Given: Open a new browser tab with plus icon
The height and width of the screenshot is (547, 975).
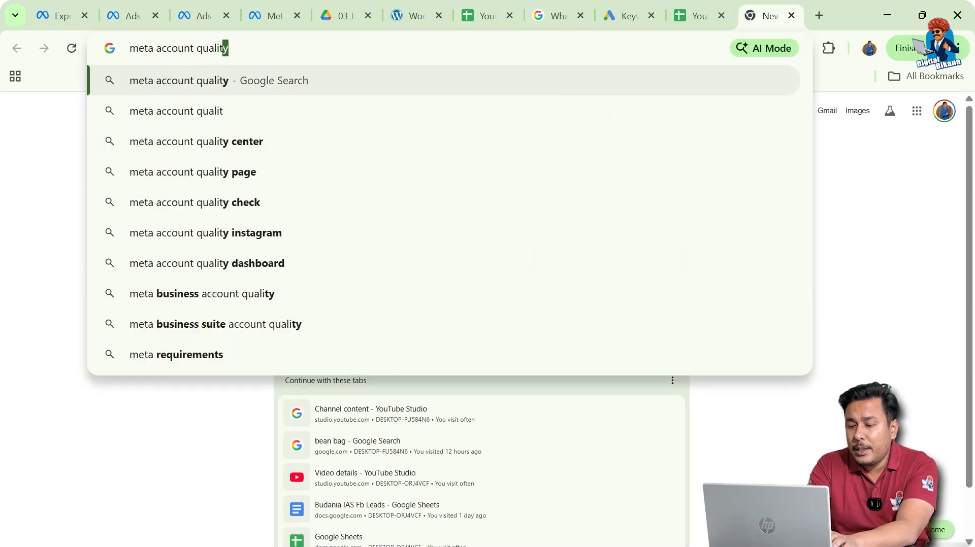Looking at the screenshot, I should tap(819, 16).
